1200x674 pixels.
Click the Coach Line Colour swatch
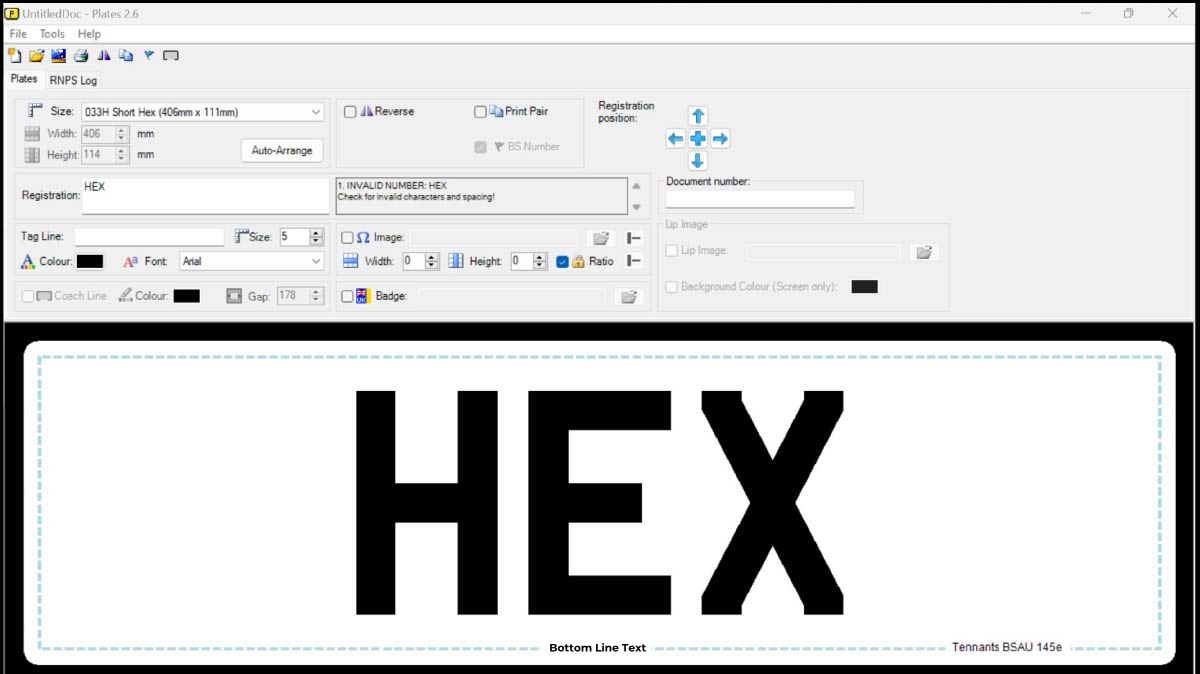coord(186,296)
